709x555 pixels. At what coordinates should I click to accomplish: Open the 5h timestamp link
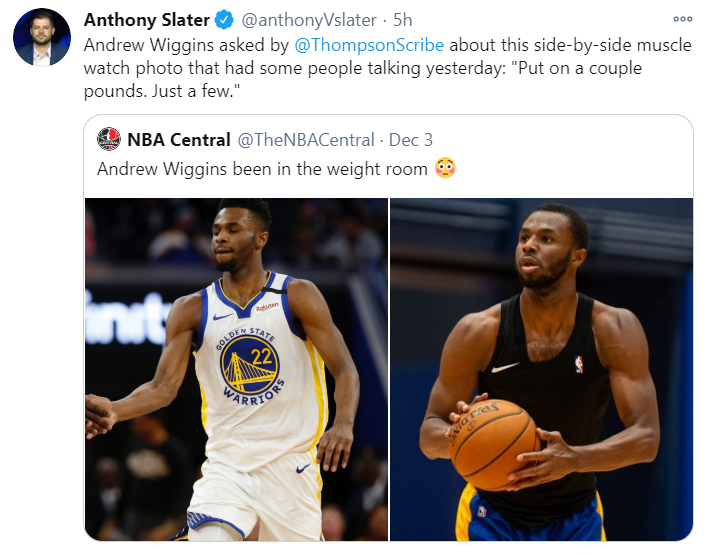click(x=402, y=20)
